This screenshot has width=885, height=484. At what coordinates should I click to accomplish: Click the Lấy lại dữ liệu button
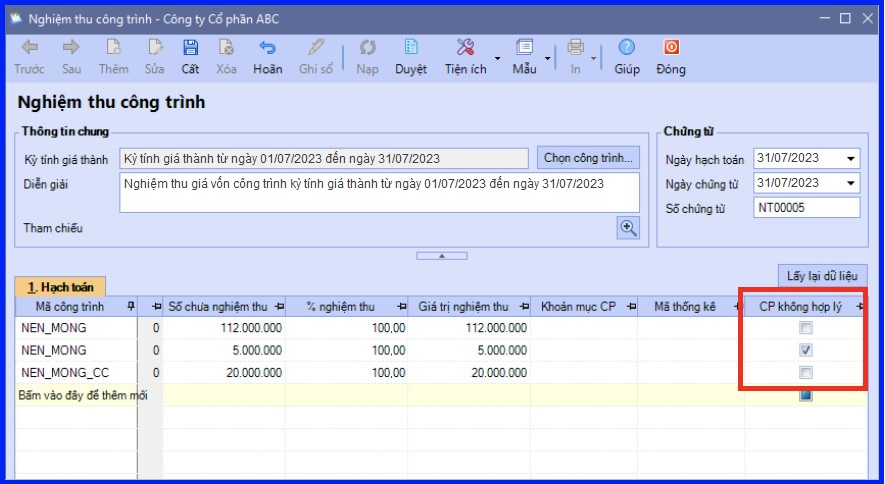coord(822,276)
